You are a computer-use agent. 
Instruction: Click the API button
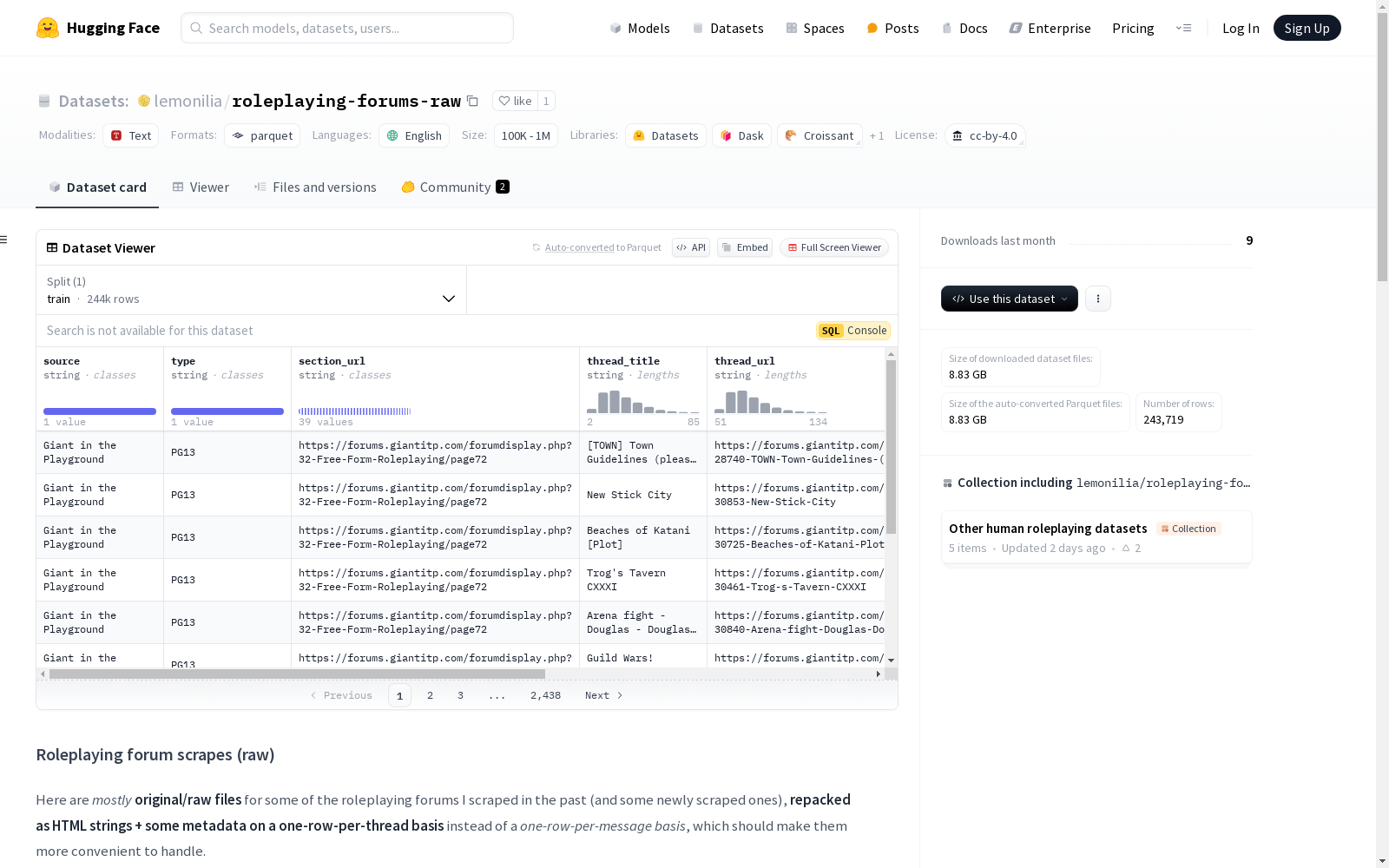pos(691,247)
